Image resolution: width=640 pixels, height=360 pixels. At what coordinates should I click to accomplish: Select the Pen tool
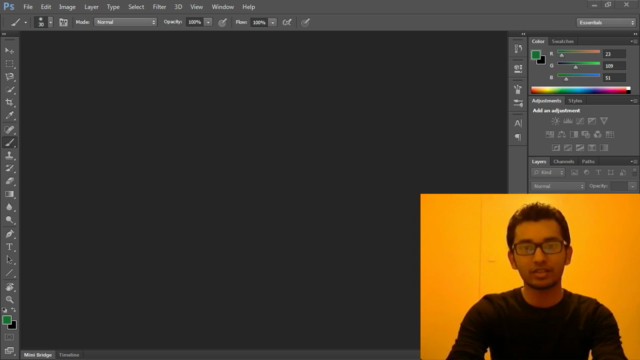pyautogui.click(x=9, y=234)
